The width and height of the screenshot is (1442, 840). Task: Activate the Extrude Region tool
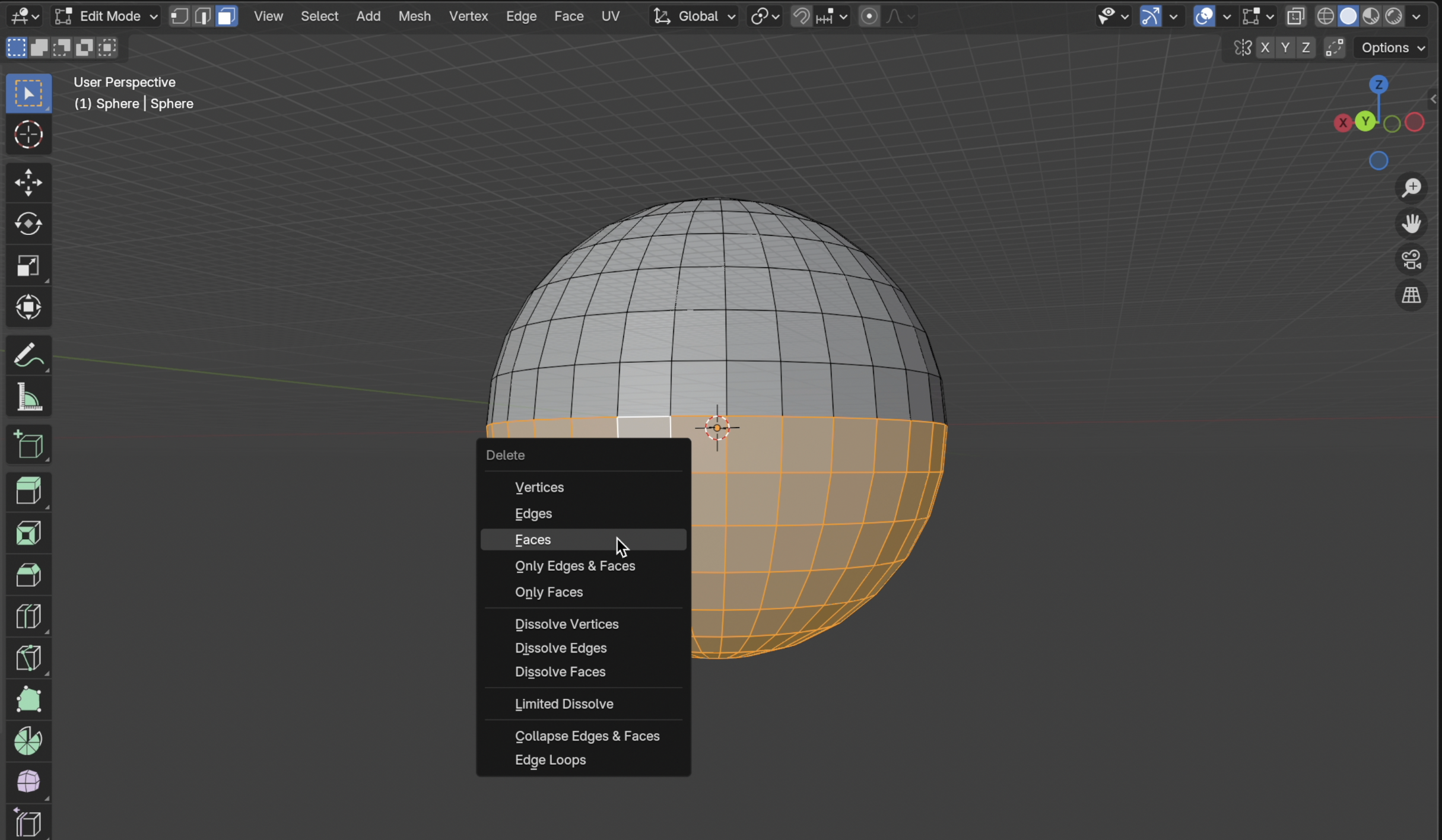[x=28, y=491]
